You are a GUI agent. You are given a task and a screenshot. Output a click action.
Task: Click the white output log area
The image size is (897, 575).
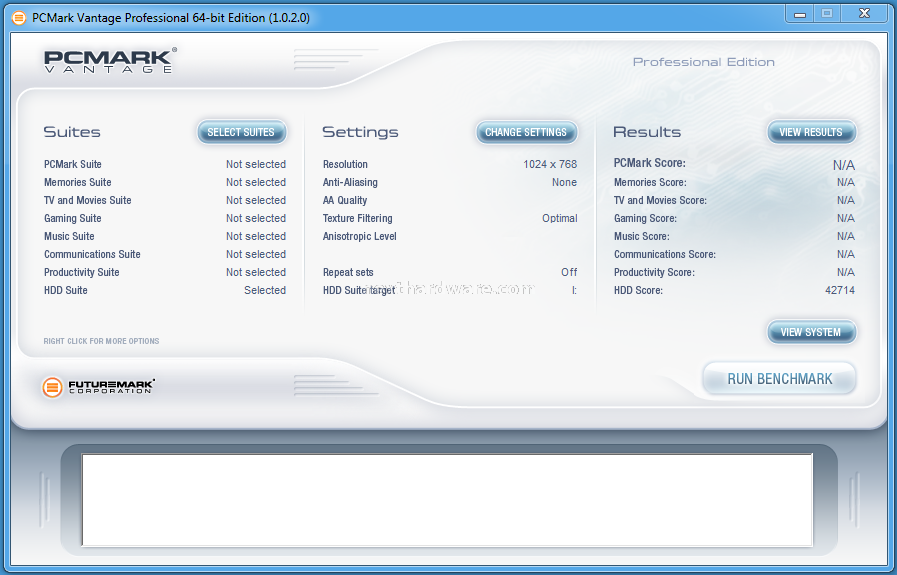(x=447, y=500)
